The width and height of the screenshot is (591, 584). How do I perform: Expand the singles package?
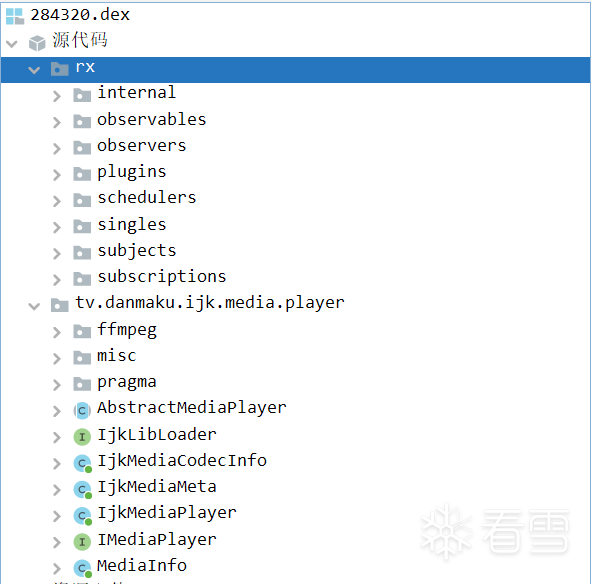point(57,227)
